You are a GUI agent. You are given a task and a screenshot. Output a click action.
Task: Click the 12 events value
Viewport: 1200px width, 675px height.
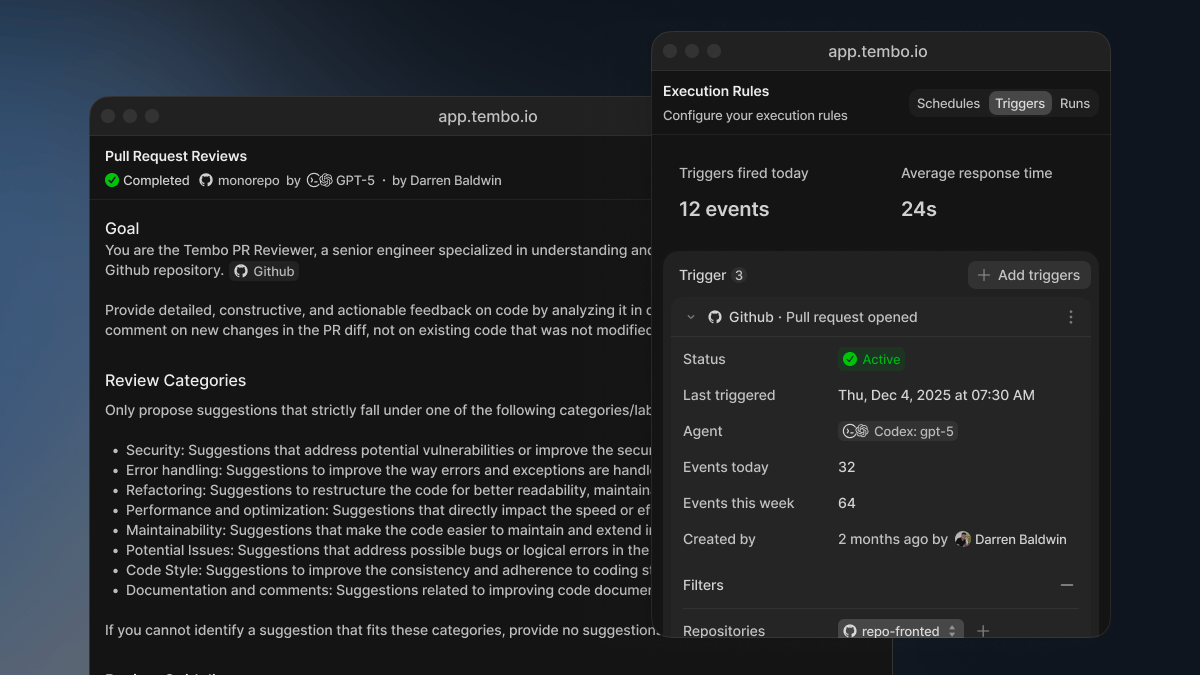pyautogui.click(x=724, y=209)
